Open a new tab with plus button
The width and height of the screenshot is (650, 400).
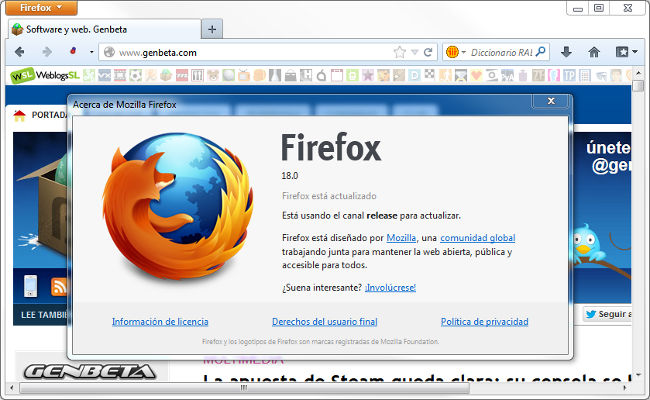212,29
